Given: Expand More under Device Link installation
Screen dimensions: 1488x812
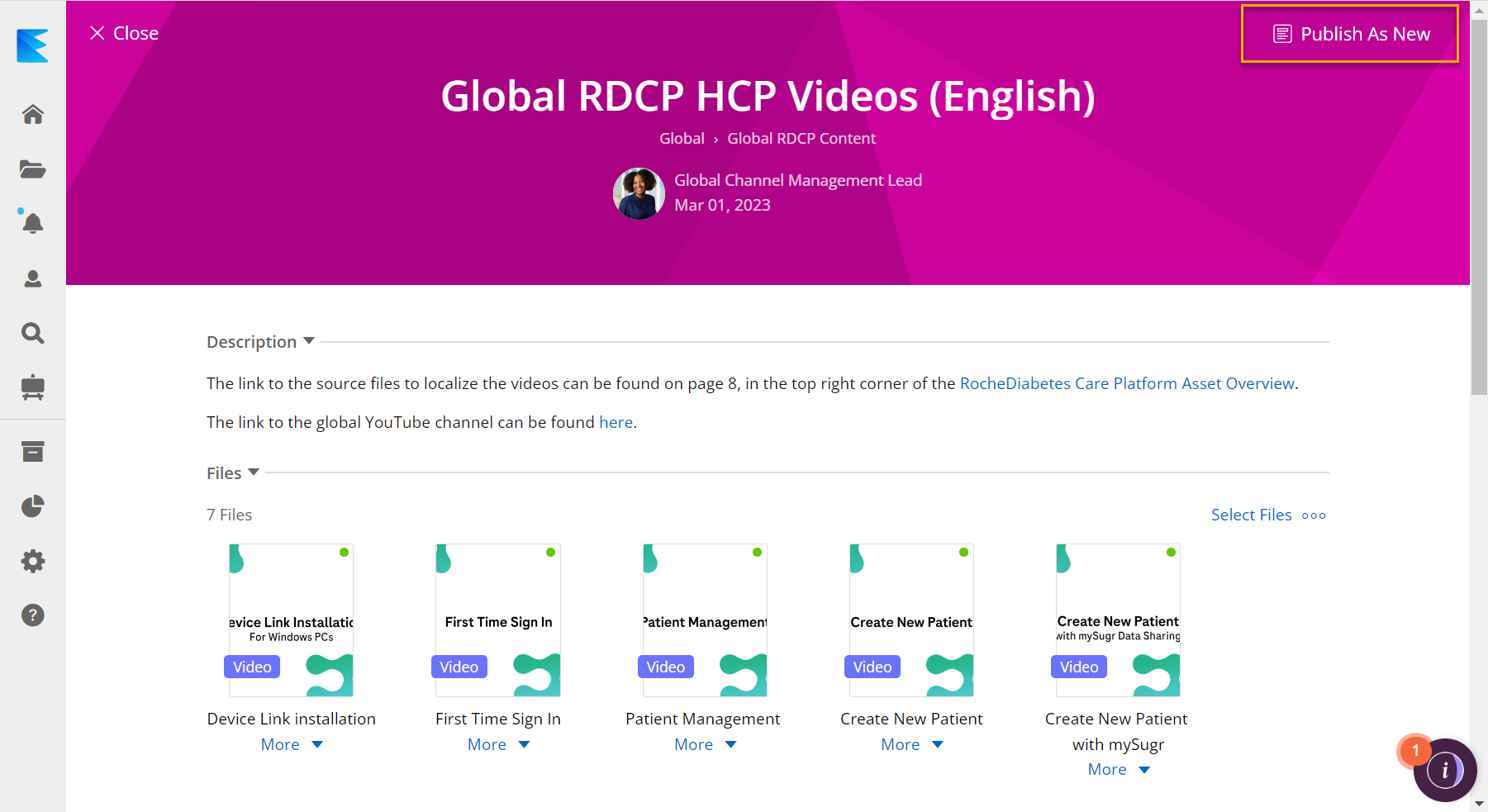Looking at the screenshot, I should (292, 744).
